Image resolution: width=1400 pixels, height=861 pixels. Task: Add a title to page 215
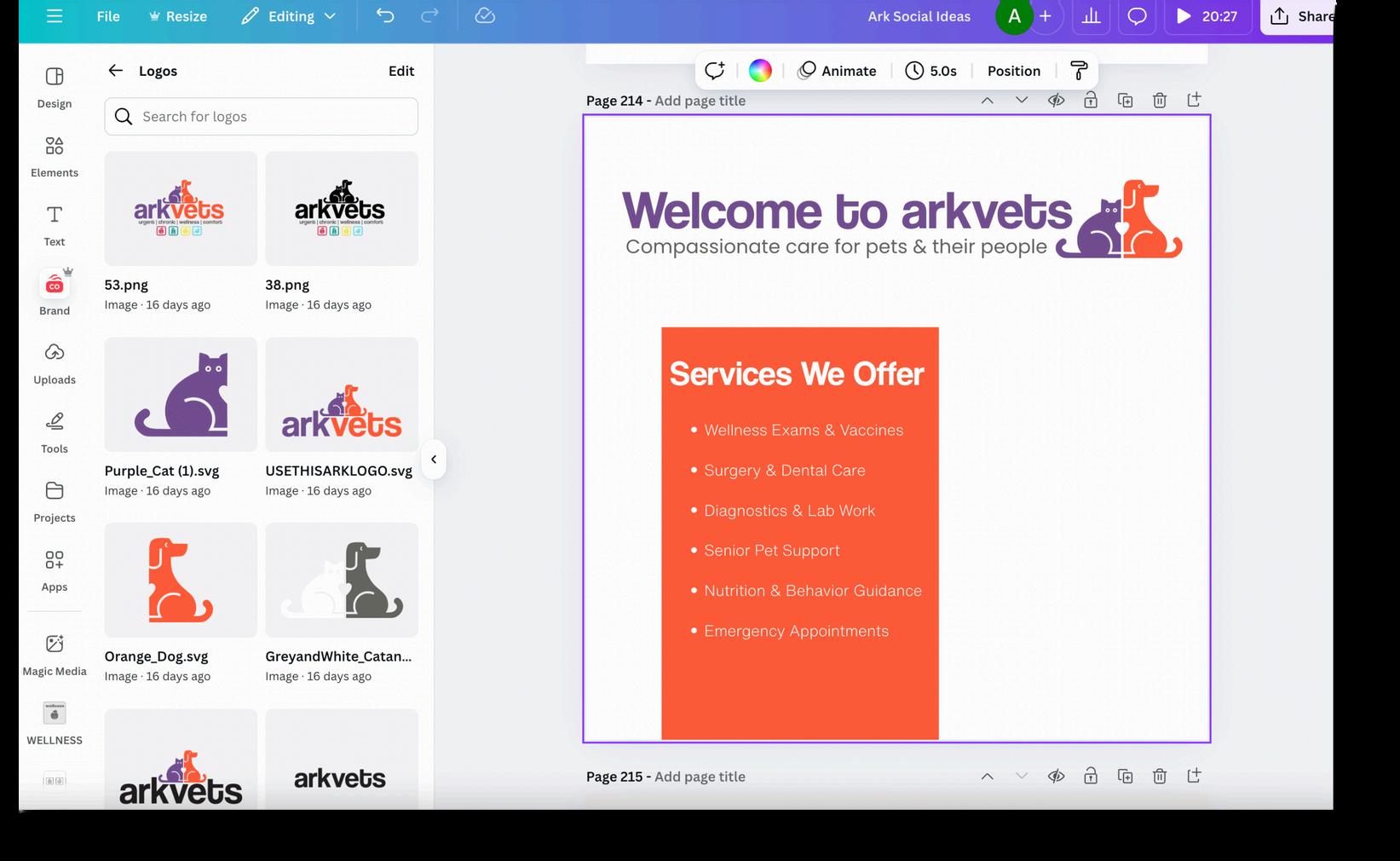coord(700,777)
